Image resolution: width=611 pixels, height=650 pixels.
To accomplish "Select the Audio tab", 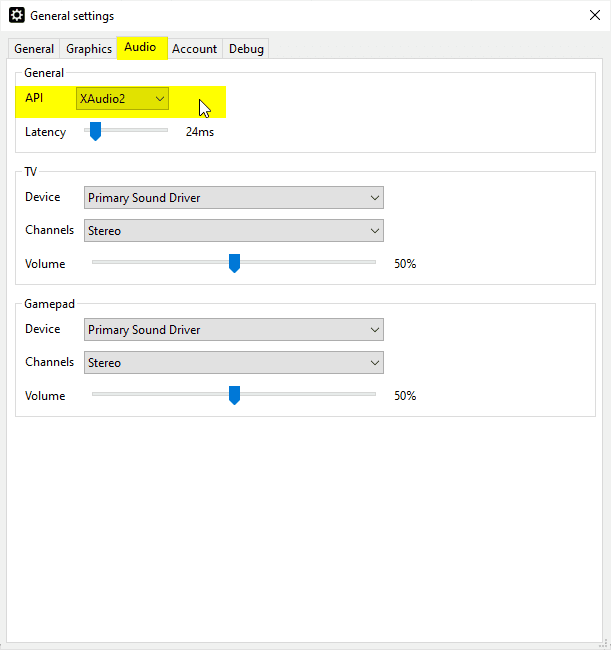I will 140,48.
